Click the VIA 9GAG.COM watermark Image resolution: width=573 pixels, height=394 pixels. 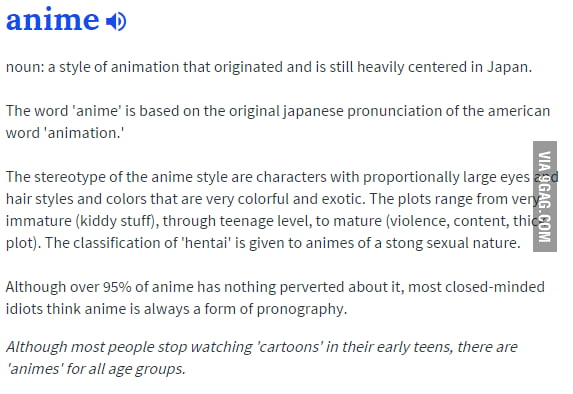545,196
